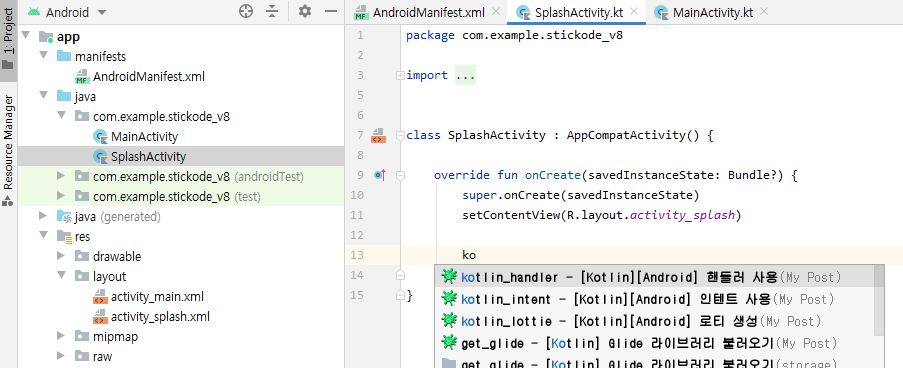Expand the mipmap folder
The height and width of the screenshot is (368, 903).
pyautogui.click(x=61, y=336)
